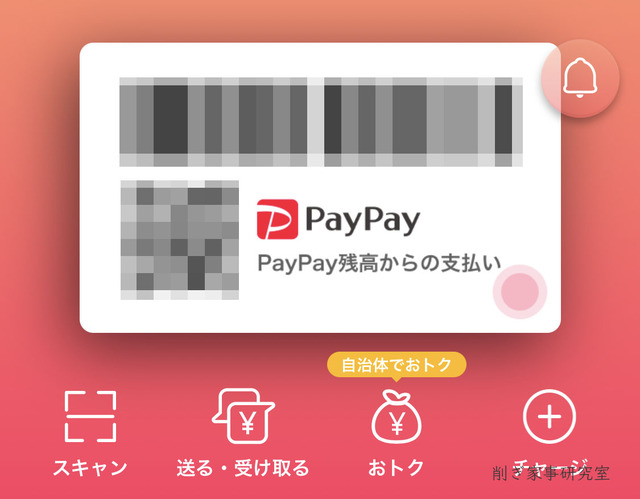640x499 pixels.
Task: Tap the pink circular touch indicator
Action: (x=520, y=291)
